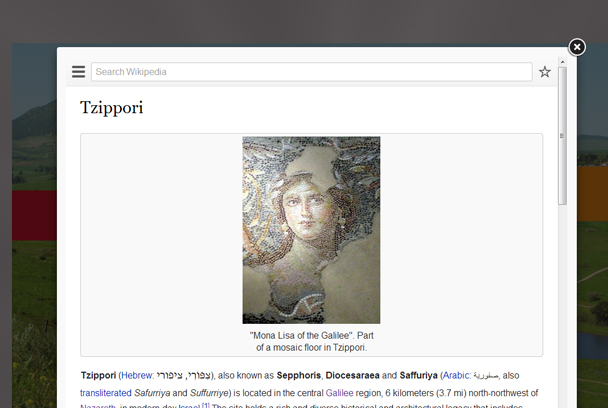Select the bold word Saffuriya
Viewport: 608px width, 408px height.
coord(418,375)
